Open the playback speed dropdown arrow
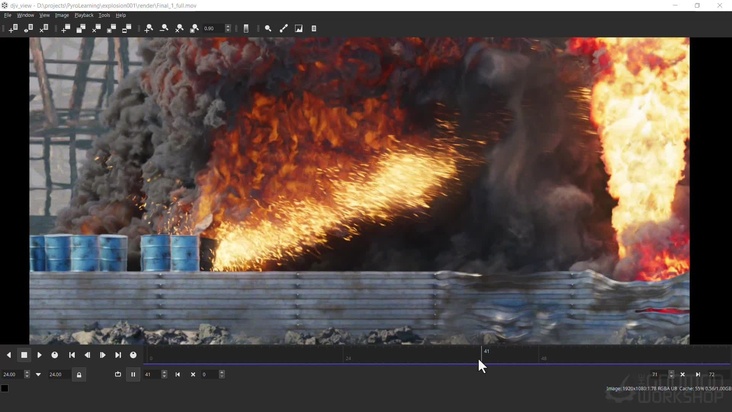732x412 pixels. pos(38,374)
